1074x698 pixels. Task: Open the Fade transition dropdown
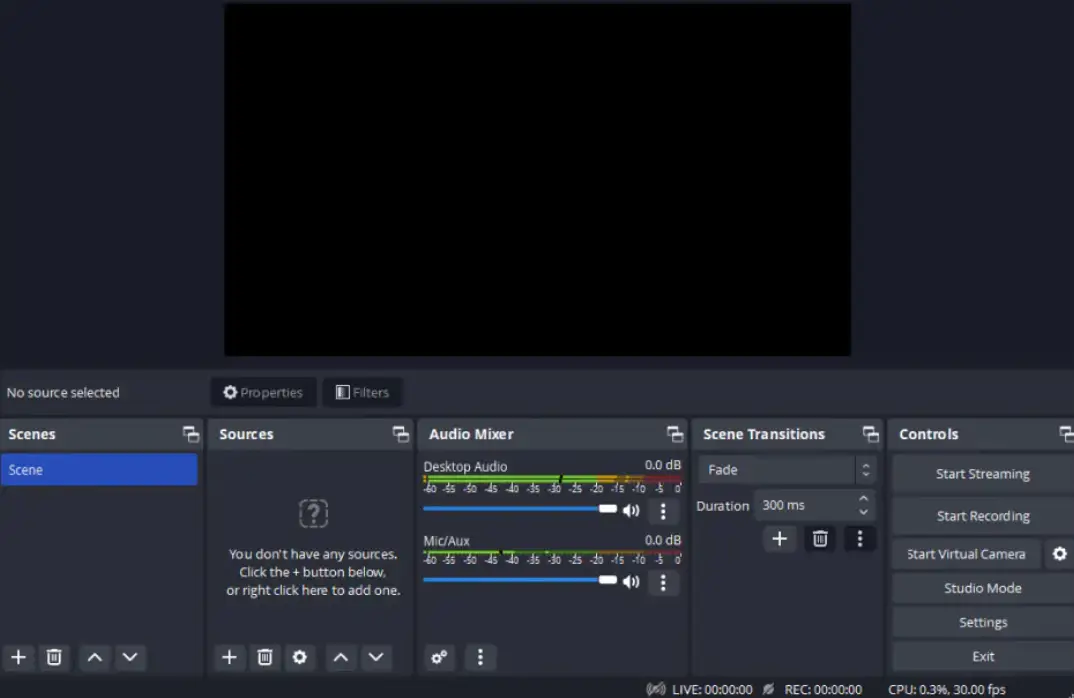coord(780,469)
